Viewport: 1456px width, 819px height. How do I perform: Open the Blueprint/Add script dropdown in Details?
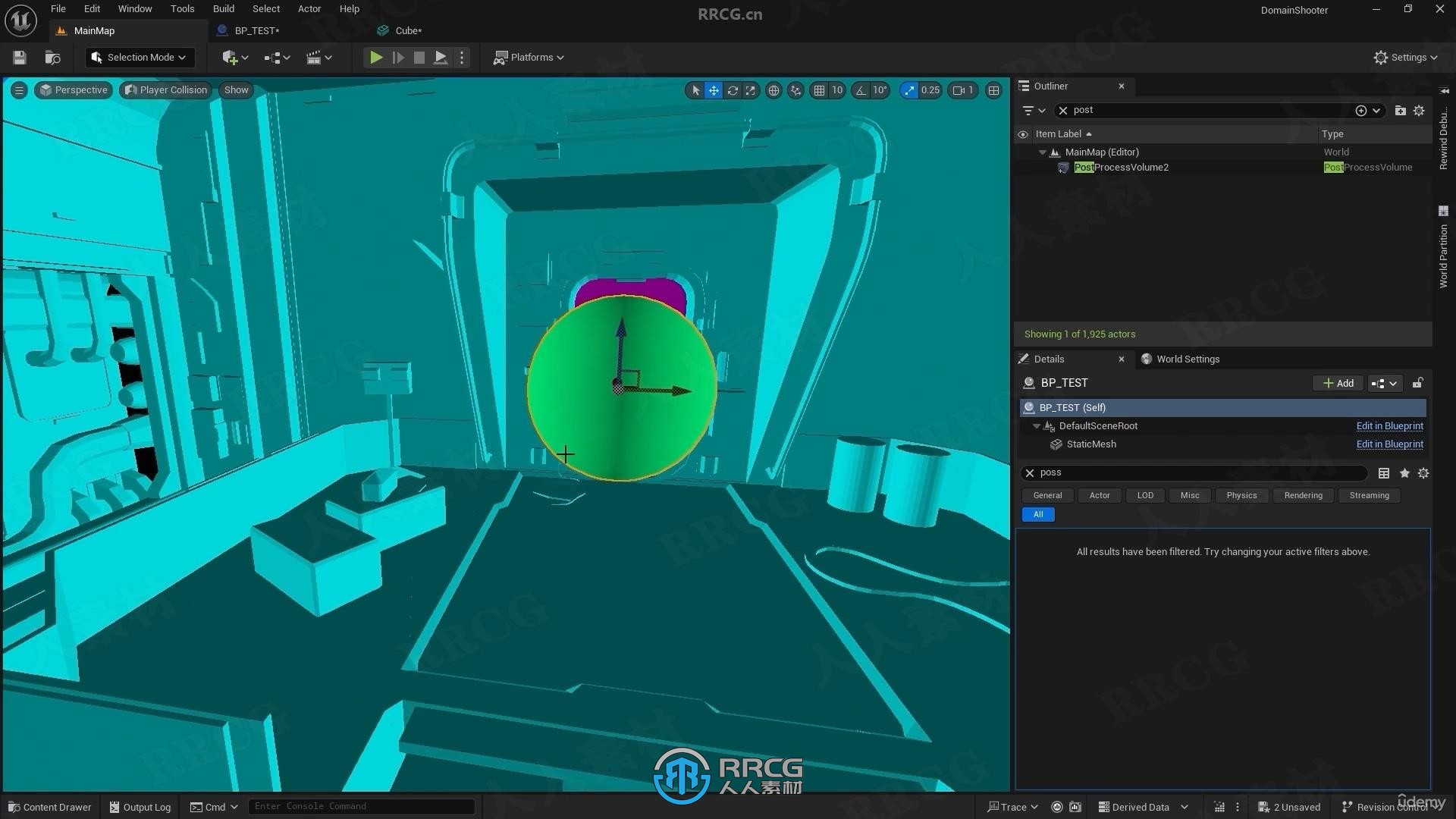pos(1384,384)
